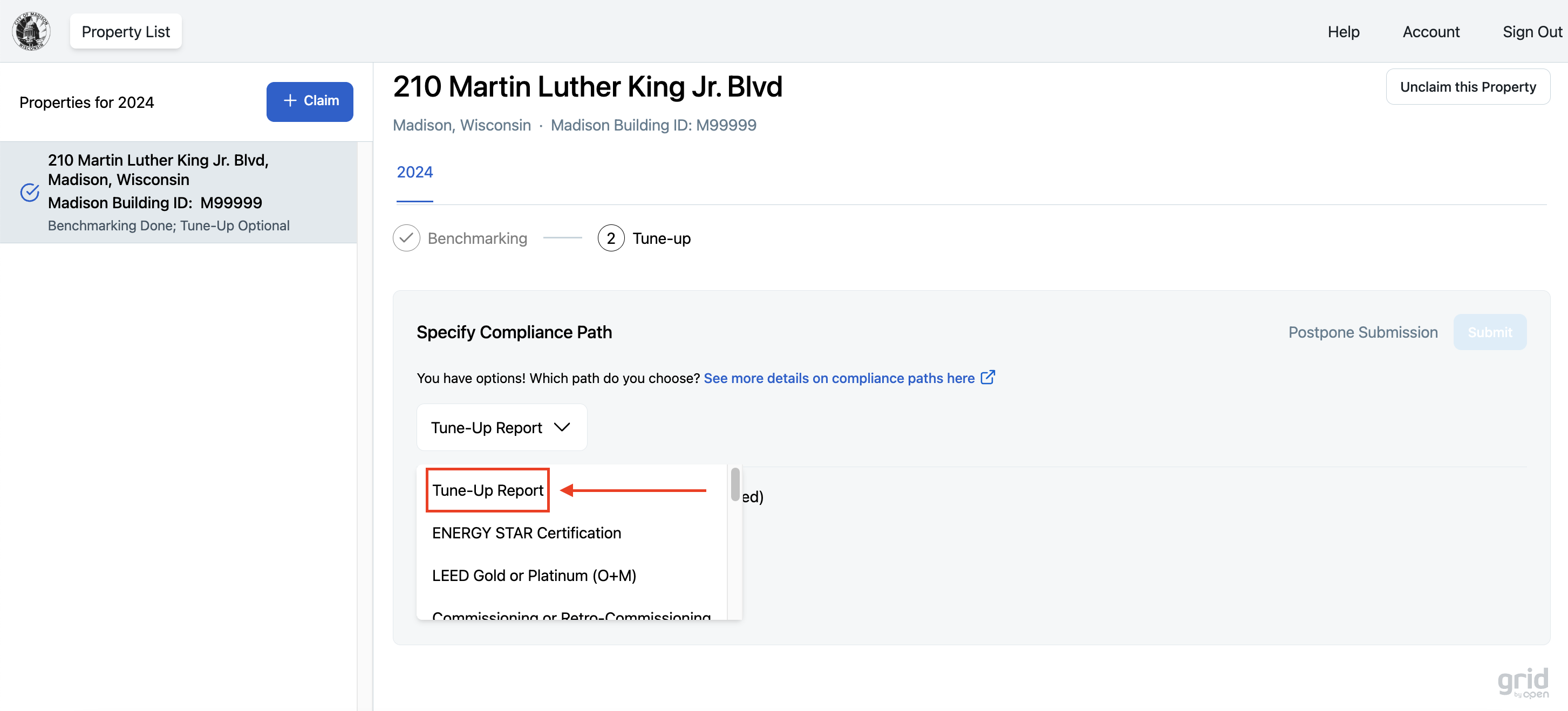Click the dropdown list scrollbar thumb
Viewport: 1568px width, 711px height.
pyautogui.click(x=735, y=484)
